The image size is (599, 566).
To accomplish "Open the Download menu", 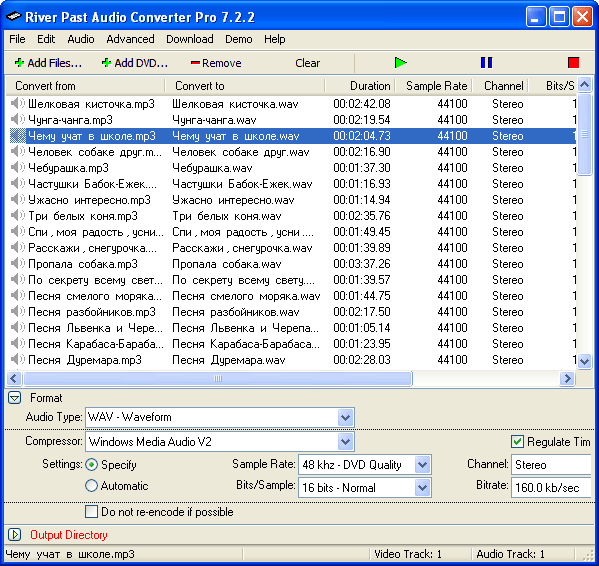I will pos(189,39).
